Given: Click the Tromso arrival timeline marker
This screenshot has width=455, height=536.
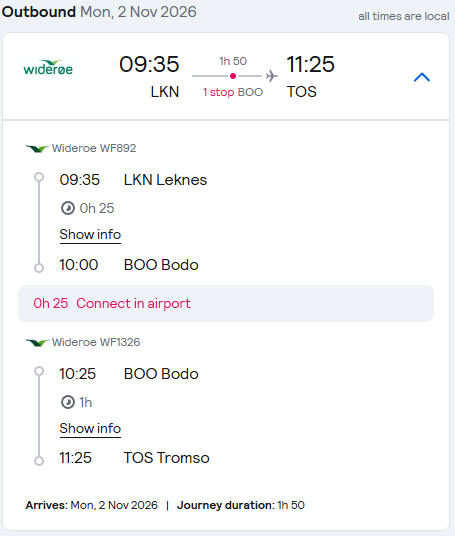Looking at the screenshot, I should pos(39,461).
